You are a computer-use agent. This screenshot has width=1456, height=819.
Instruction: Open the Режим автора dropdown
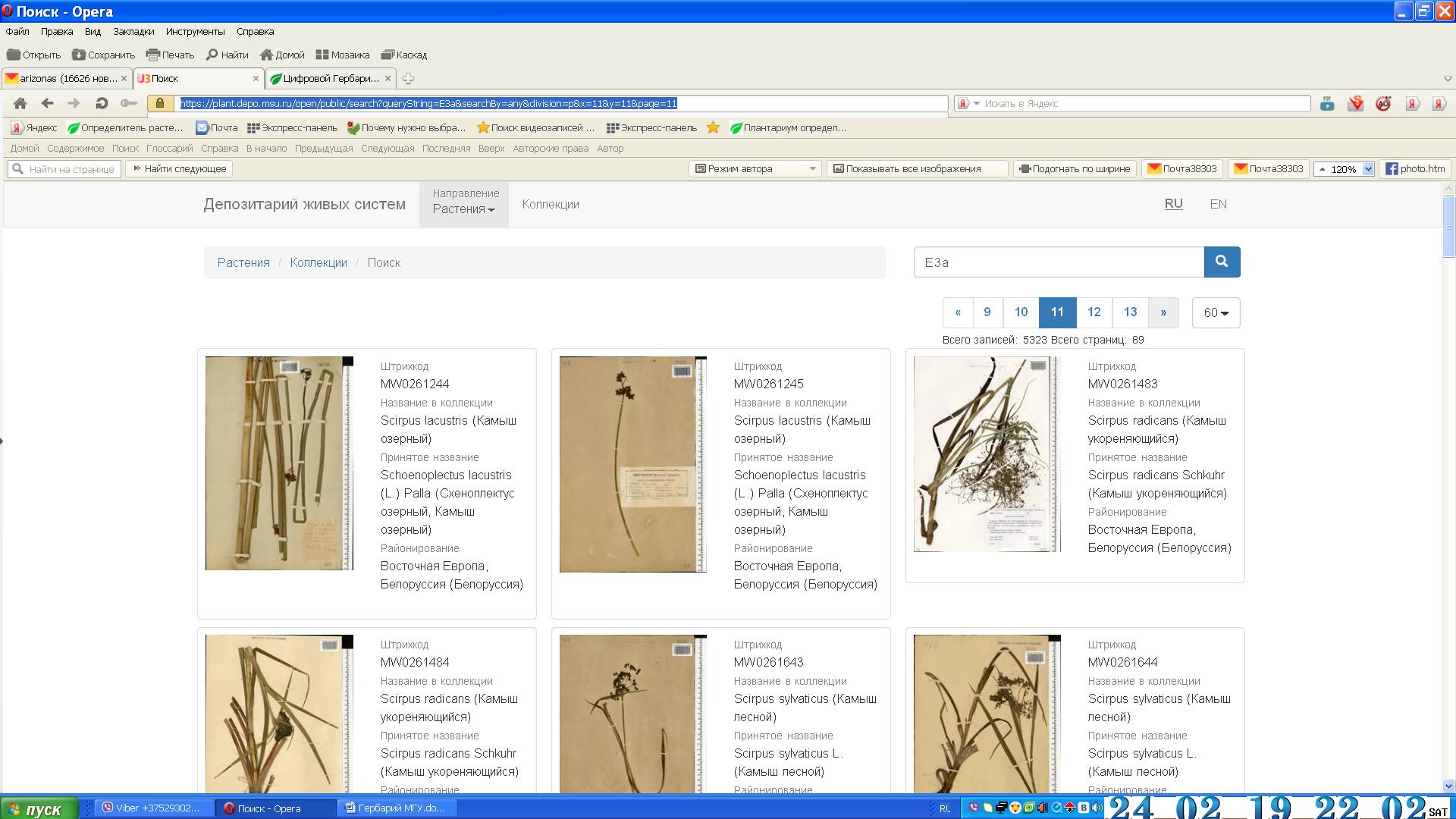click(x=755, y=168)
